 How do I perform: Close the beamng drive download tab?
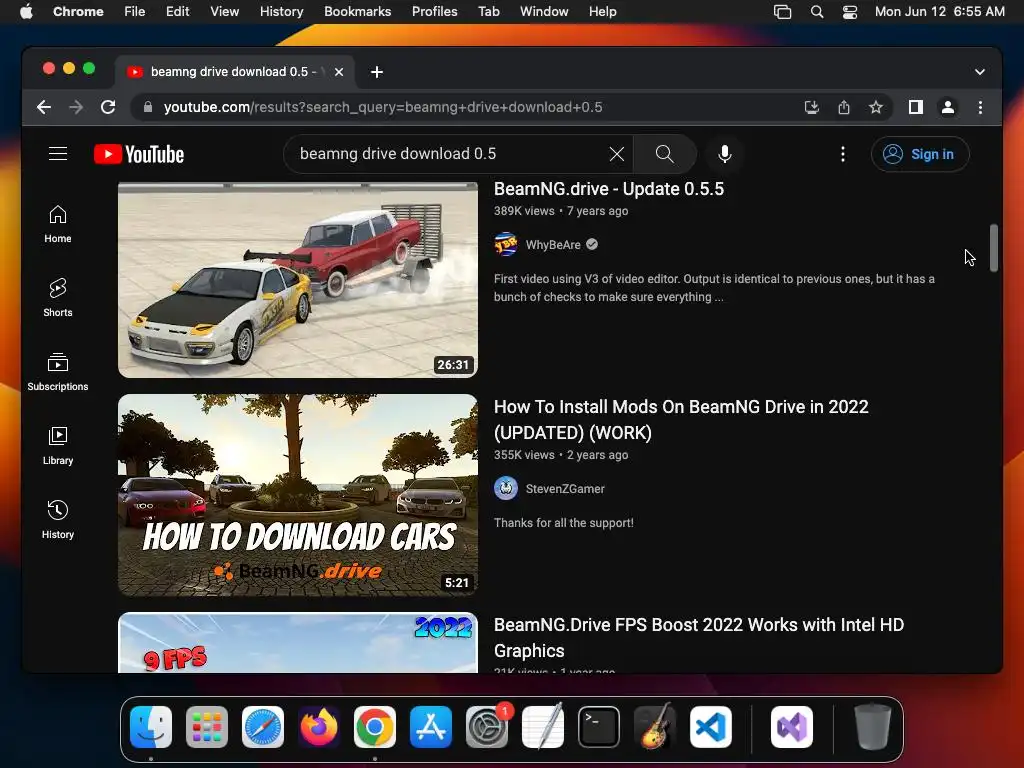[339, 72]
